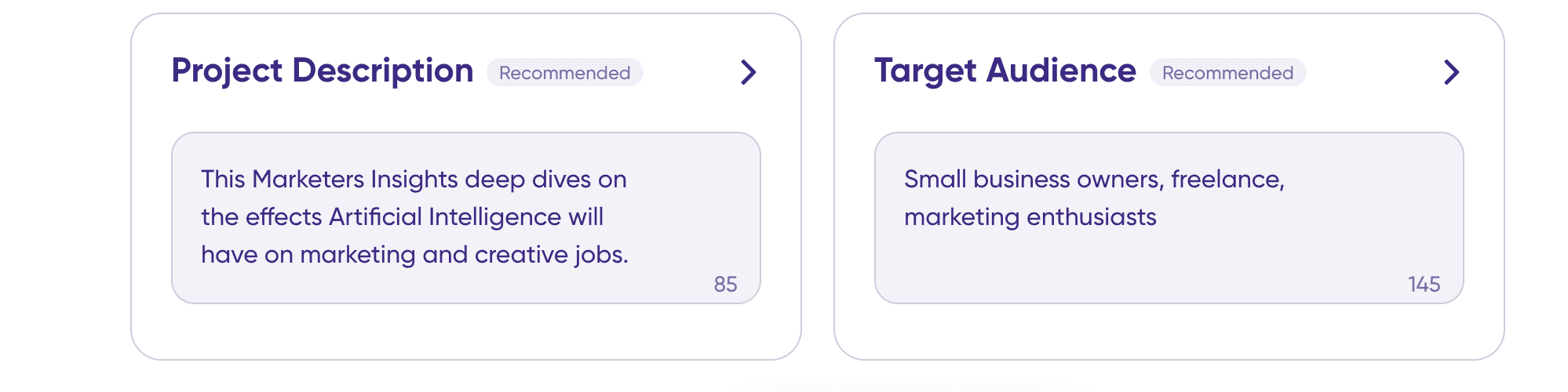This screenshot has height=392, width=1568.
Task: Click the Target Audience heading
Action: pyautogui.click(x=1005, y=71)
